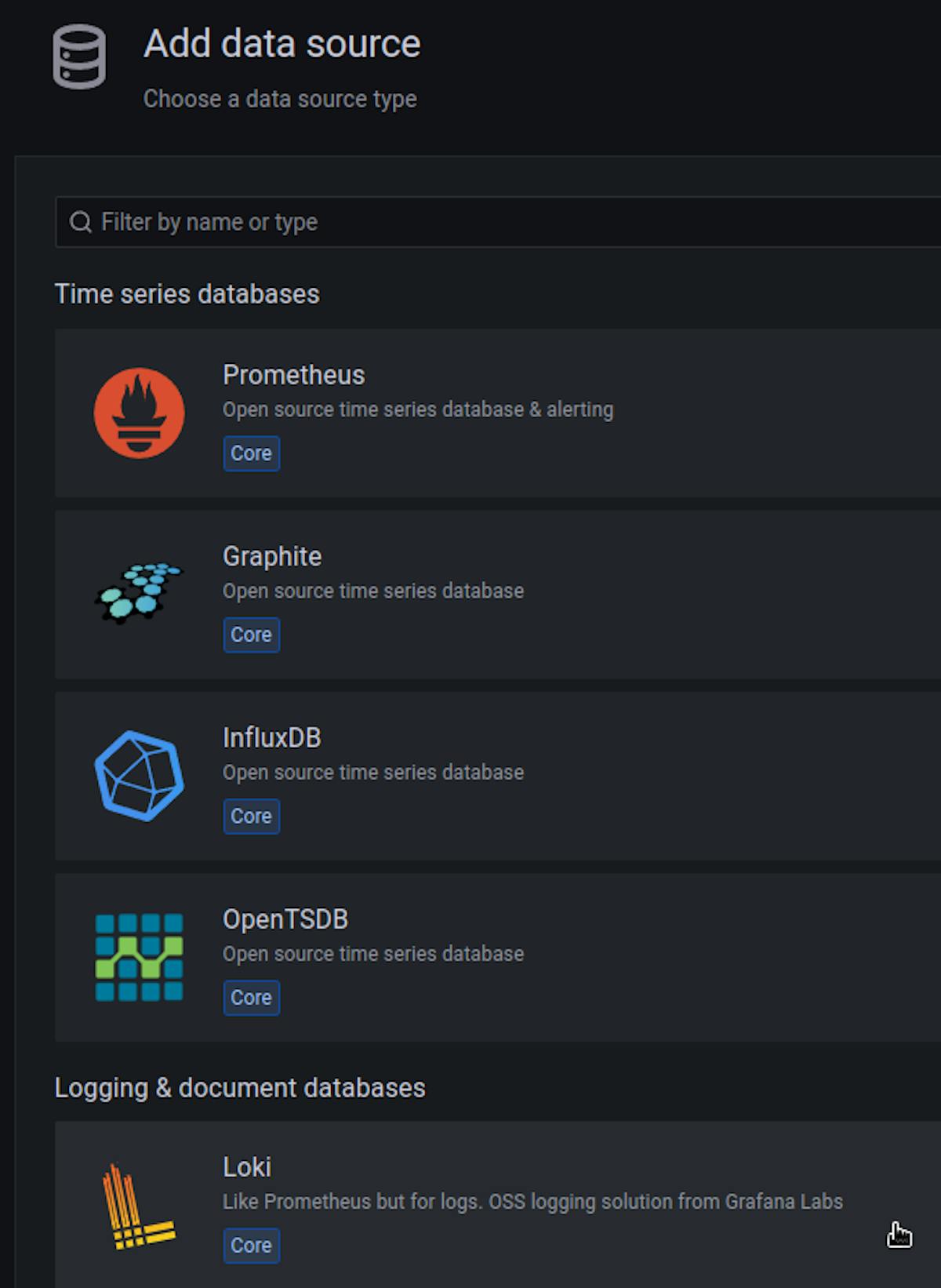Screen dimensions: 941x1288
Task: Click the database icon beside Add data source
Action: [x=79, y=57]
